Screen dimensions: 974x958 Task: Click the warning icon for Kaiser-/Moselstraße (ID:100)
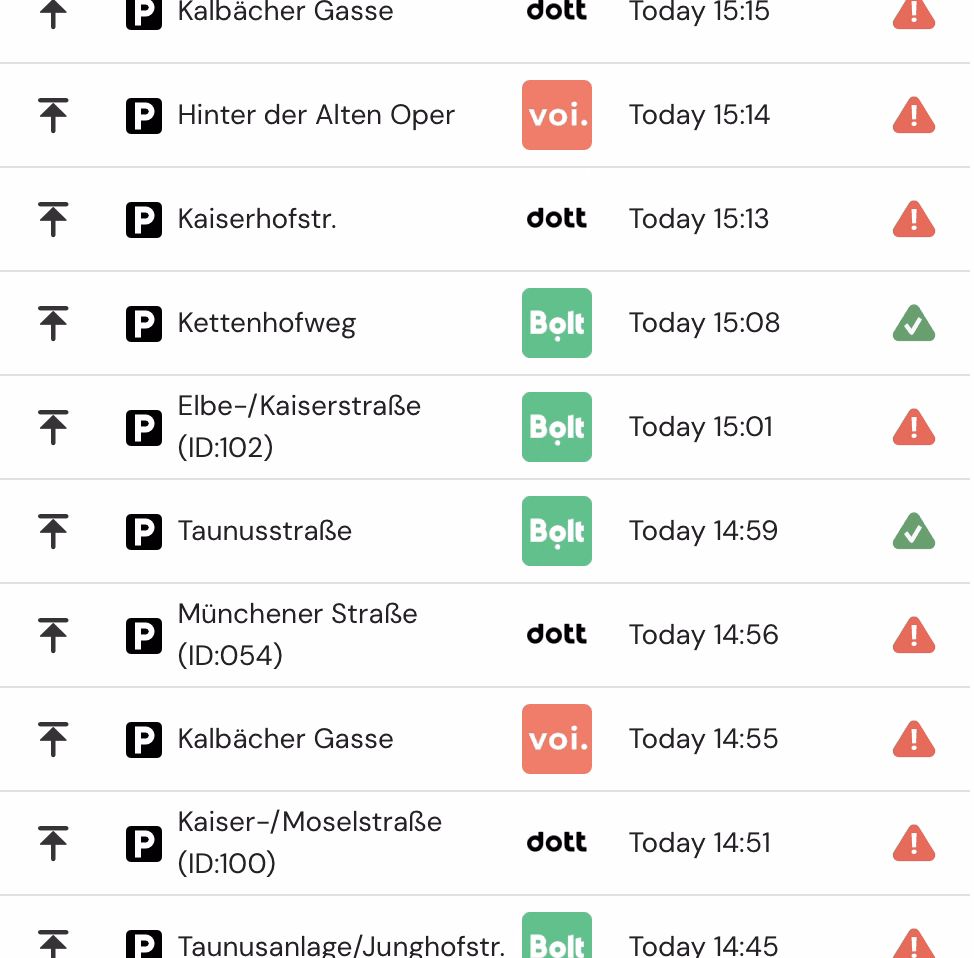point(913,843)
